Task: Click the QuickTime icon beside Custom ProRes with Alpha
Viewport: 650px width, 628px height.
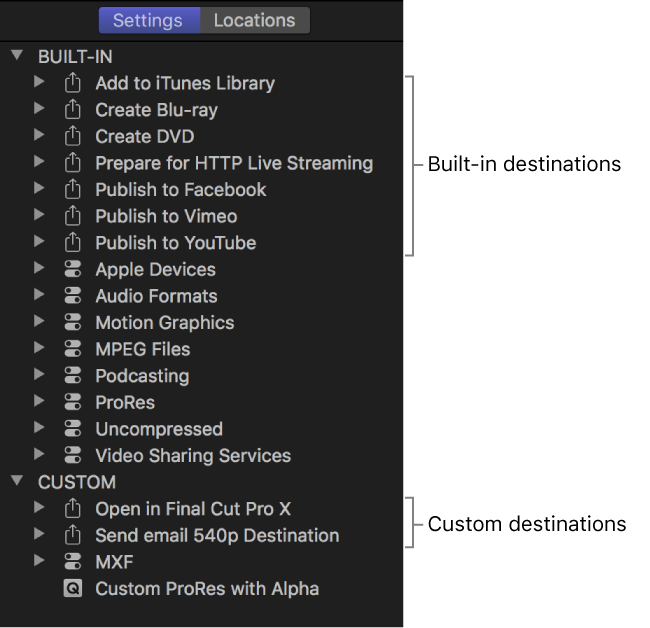Action: coord(73,588)
